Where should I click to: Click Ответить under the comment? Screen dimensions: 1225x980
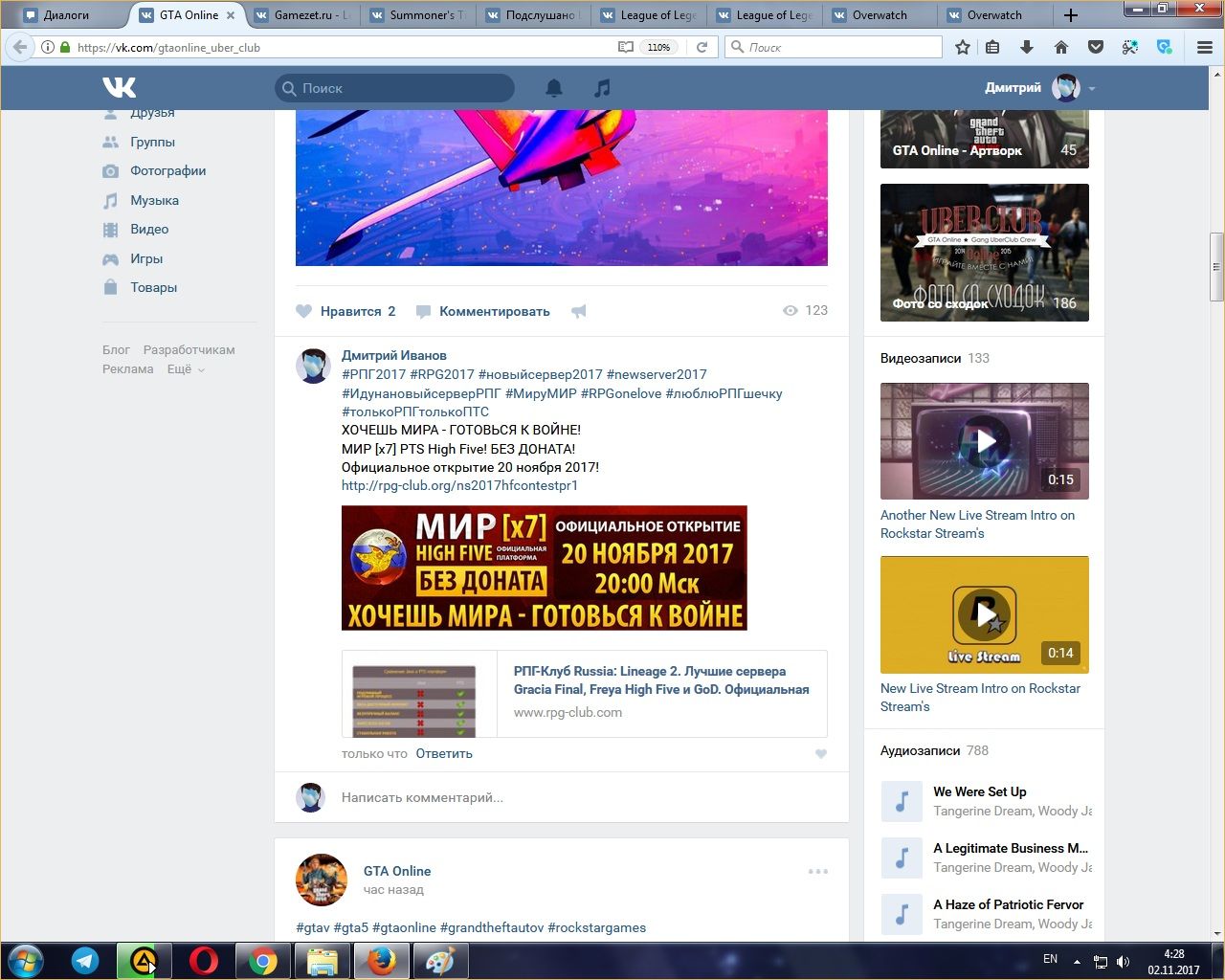444,754
